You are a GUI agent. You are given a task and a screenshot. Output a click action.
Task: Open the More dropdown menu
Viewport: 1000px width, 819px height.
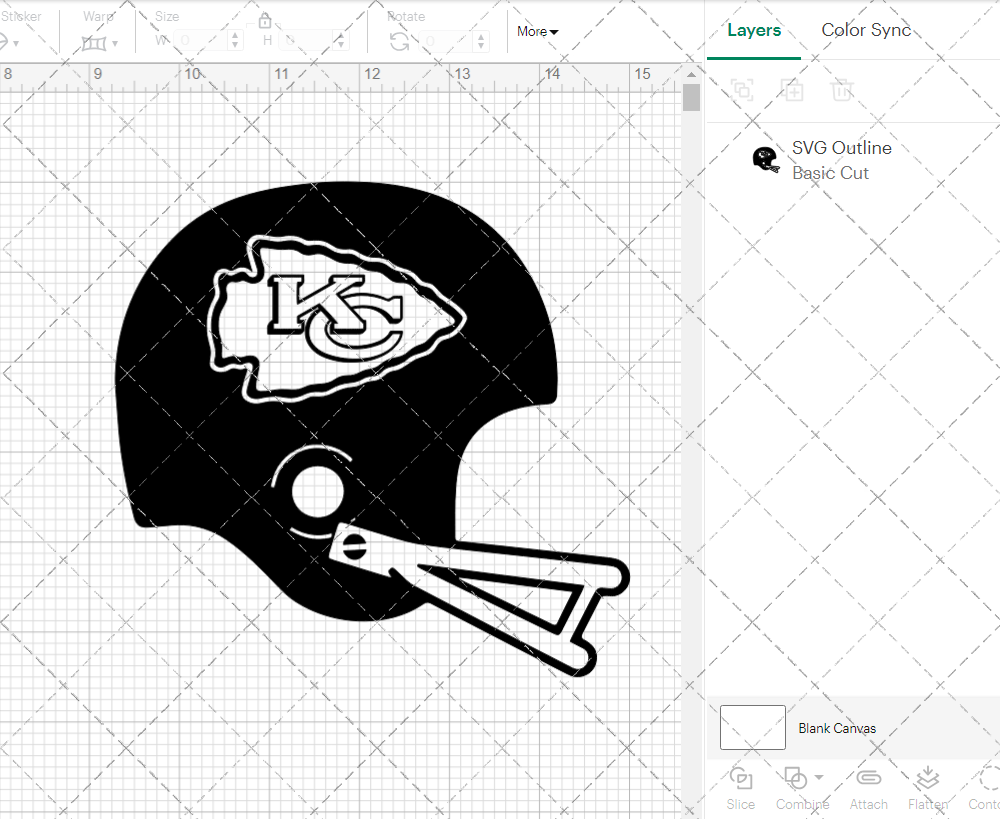(538, 31)
